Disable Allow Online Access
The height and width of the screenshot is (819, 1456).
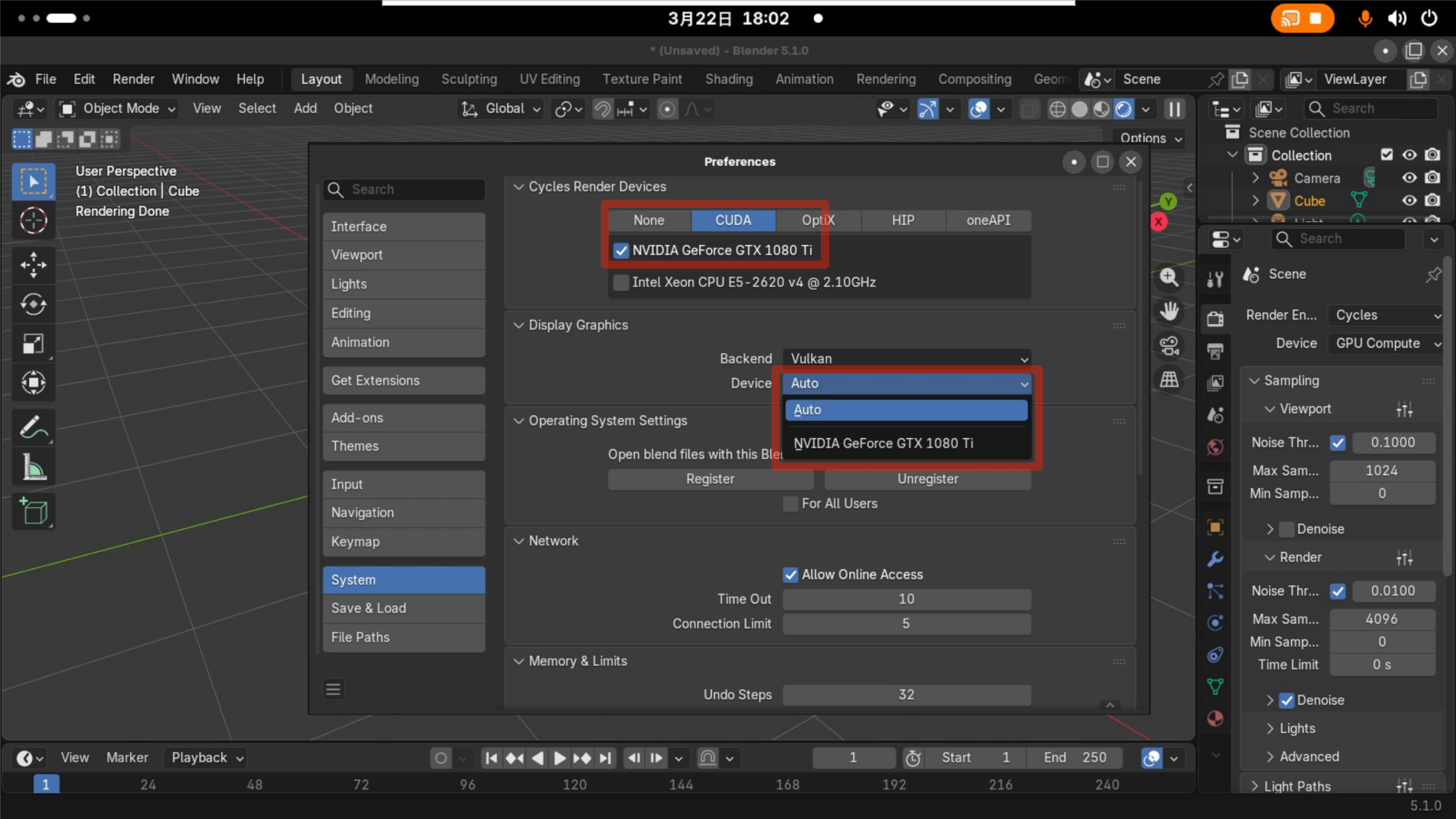pos(790,575)
